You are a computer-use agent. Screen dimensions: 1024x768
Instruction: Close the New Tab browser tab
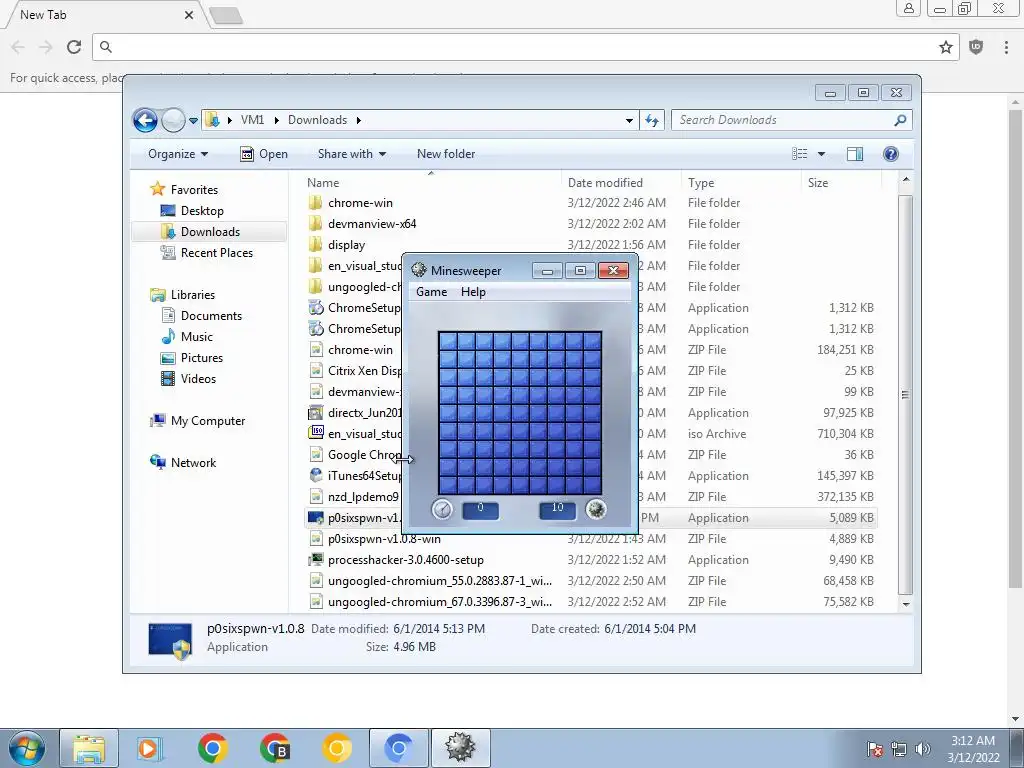tap(189, 14)
